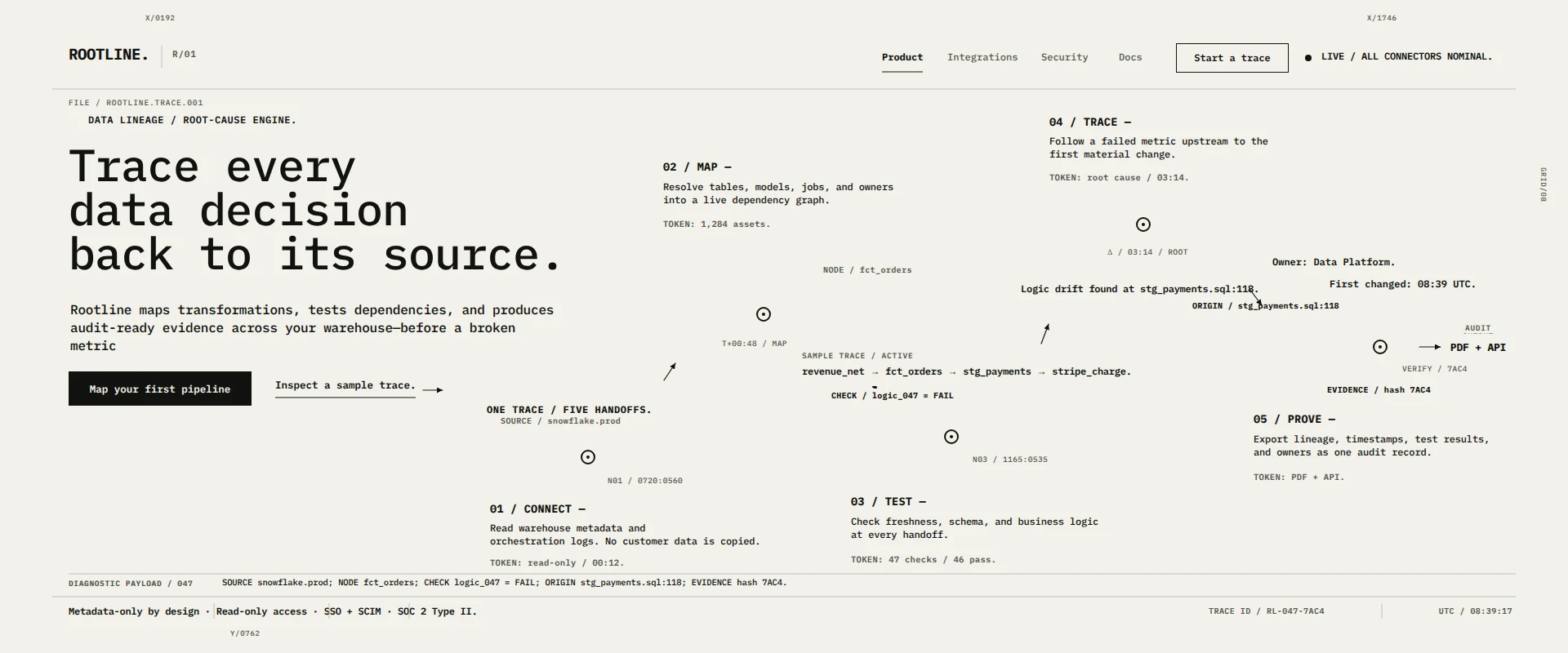The image size is (1568, 653).
Task: Open the Product nav tab
Action: point(902,57)
